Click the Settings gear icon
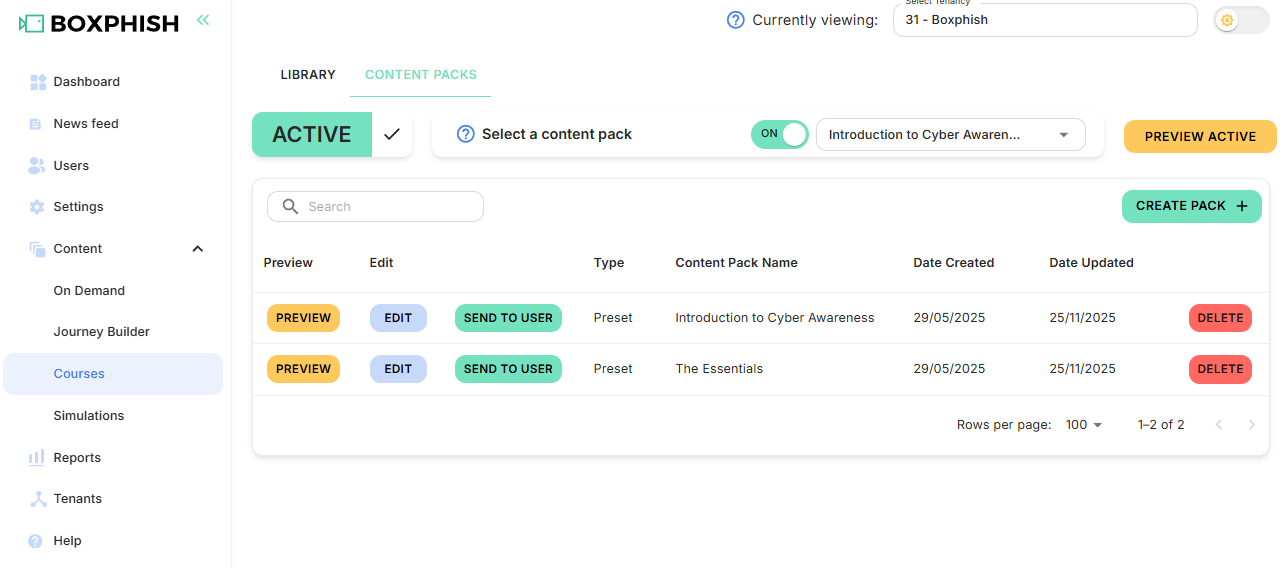Screen dimensions: 1284x568 tap(37, 207)
